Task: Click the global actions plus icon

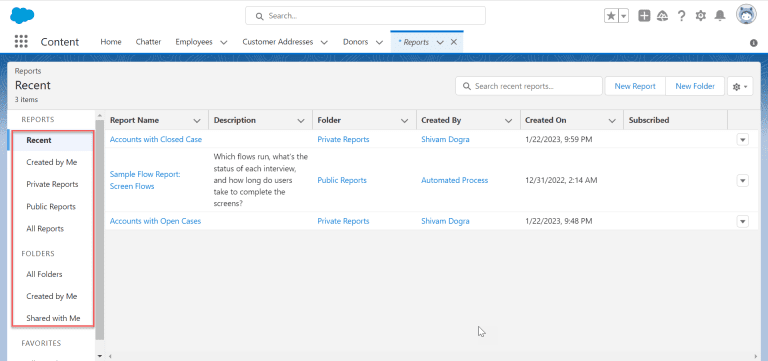Action: (x=644, y=16)
